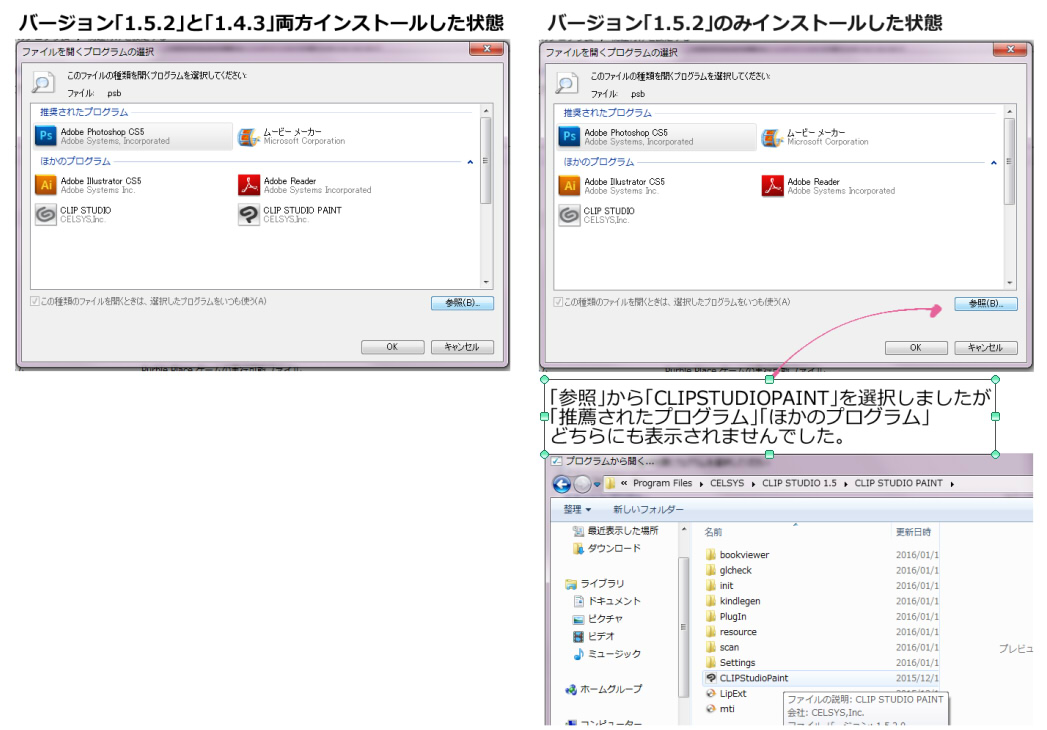
Task: Open 最近表示した場所 in navigation pane
Action: 616,531
